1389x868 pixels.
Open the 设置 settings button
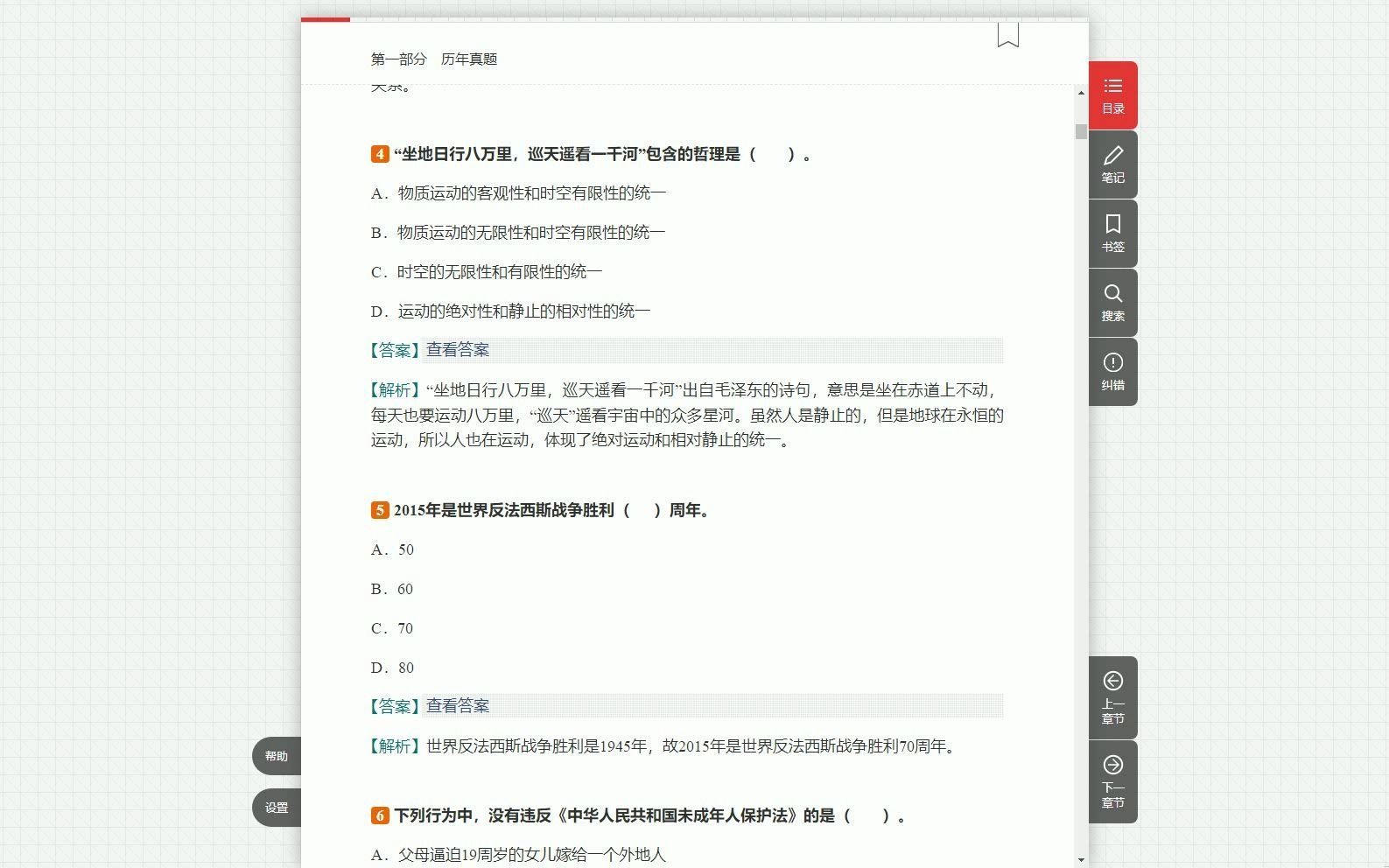coord(277,808)
